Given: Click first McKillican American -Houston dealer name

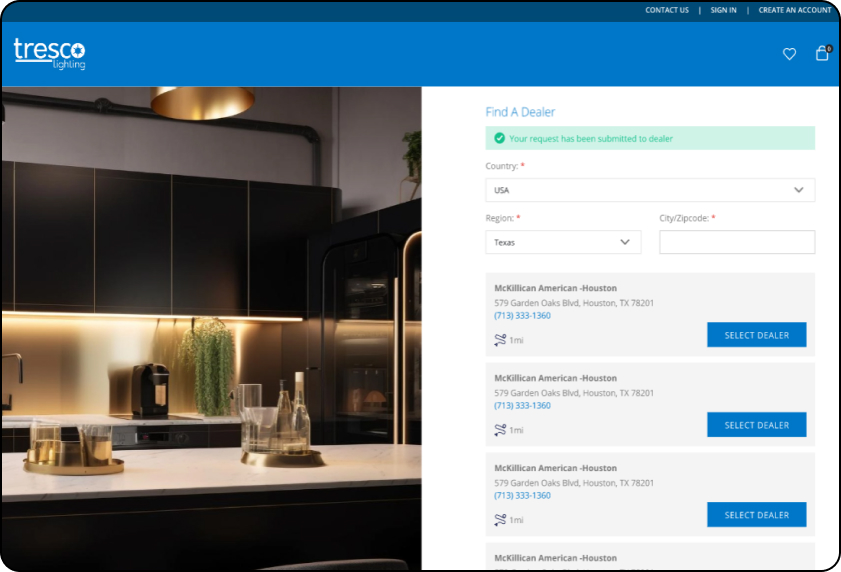Looking at the screenshot, I should (x=555, y=288).
